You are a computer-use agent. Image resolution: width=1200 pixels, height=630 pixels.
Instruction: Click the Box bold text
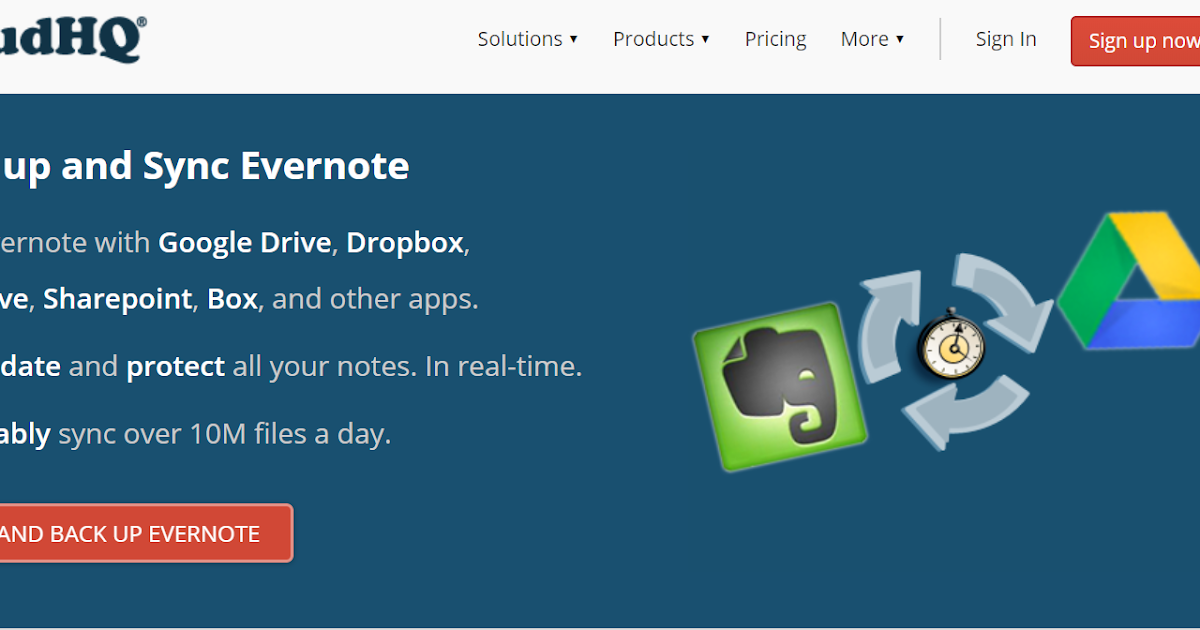coord(231,298)
